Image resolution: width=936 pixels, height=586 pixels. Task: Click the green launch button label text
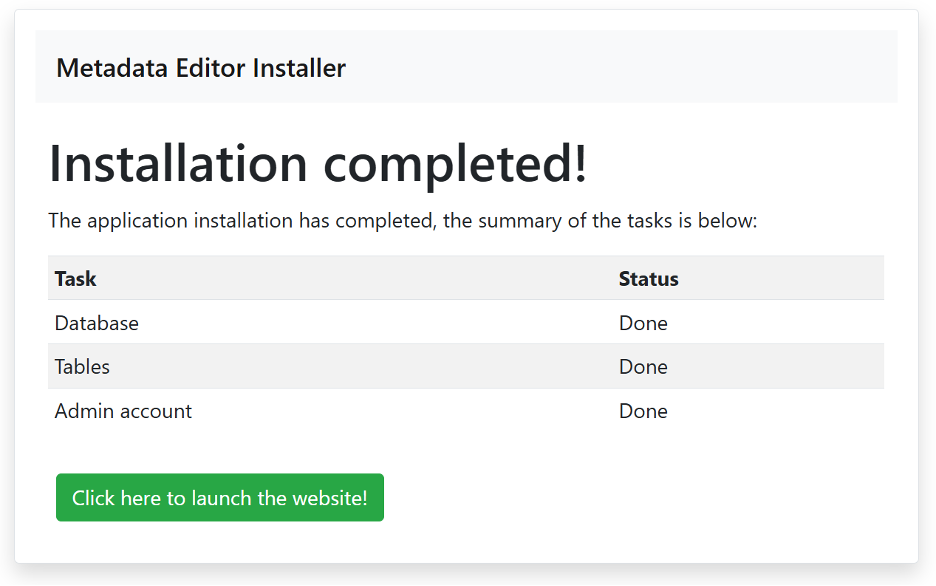219,497
